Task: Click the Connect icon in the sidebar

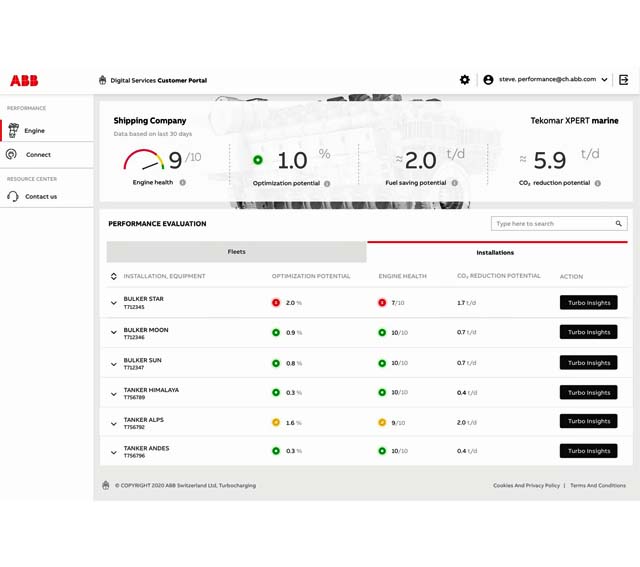Action: click(x=11, y=154)
